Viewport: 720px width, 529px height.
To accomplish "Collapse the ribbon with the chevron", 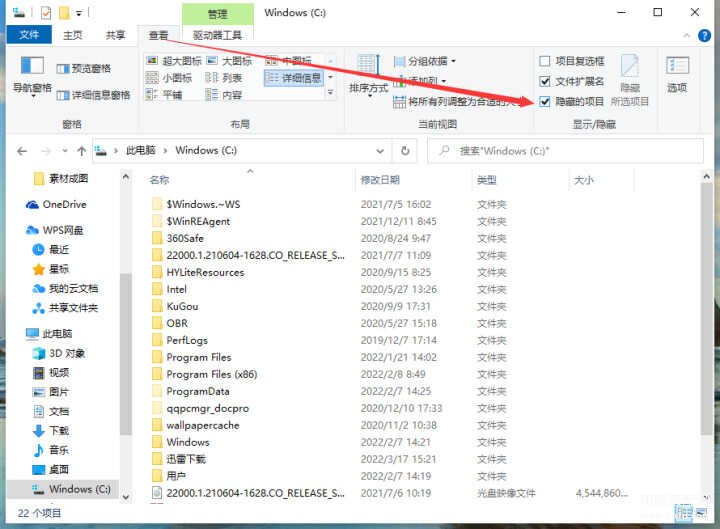I will (686, 35).
